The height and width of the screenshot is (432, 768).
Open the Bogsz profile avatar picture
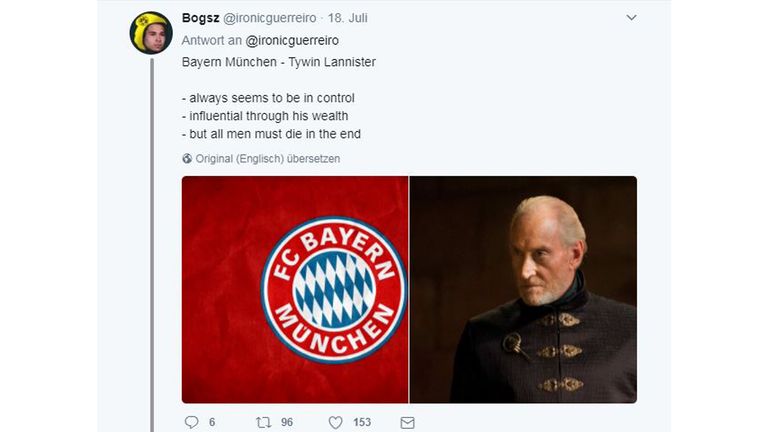point(151,33)
